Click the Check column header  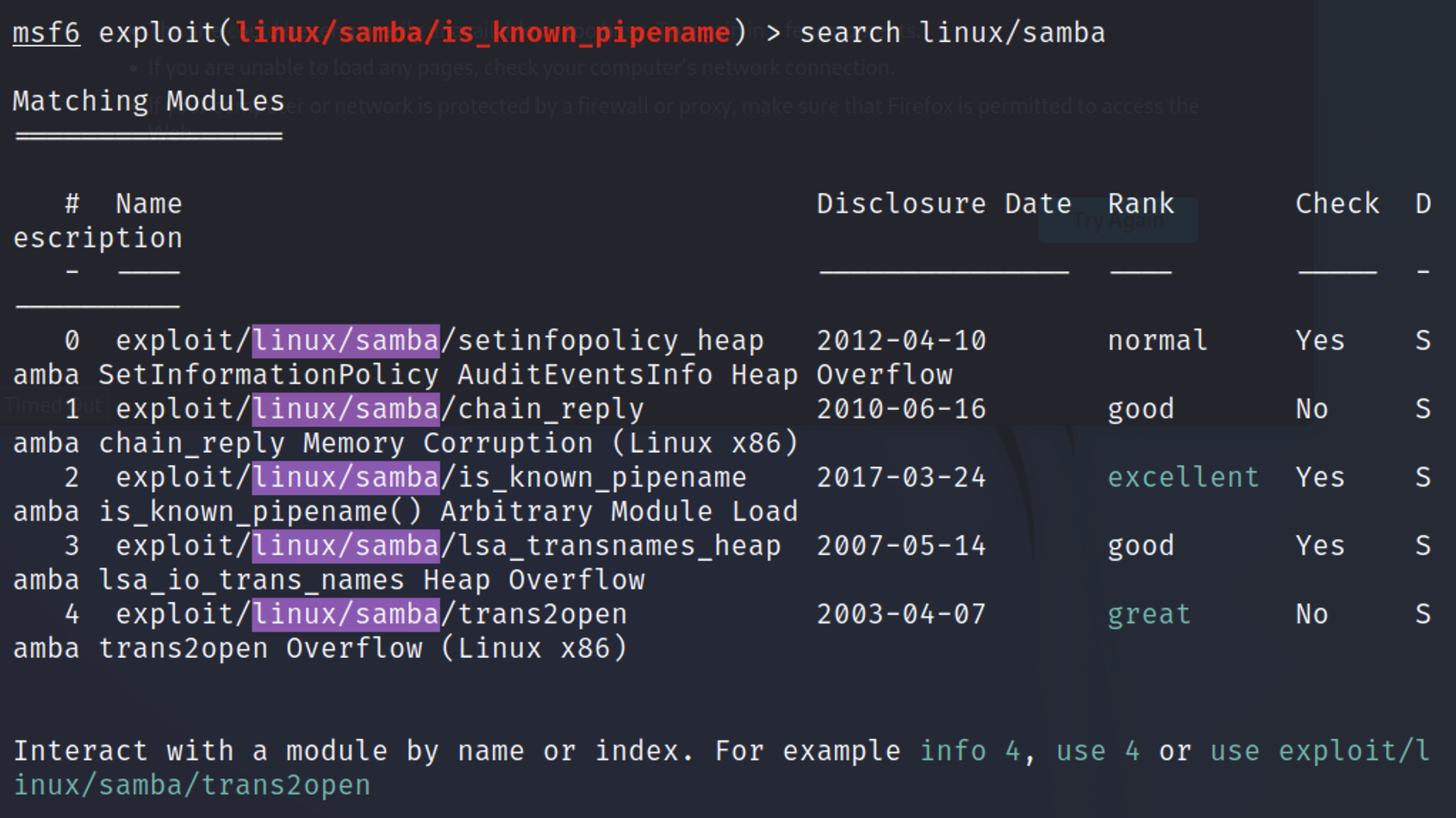coord(1336,204)
